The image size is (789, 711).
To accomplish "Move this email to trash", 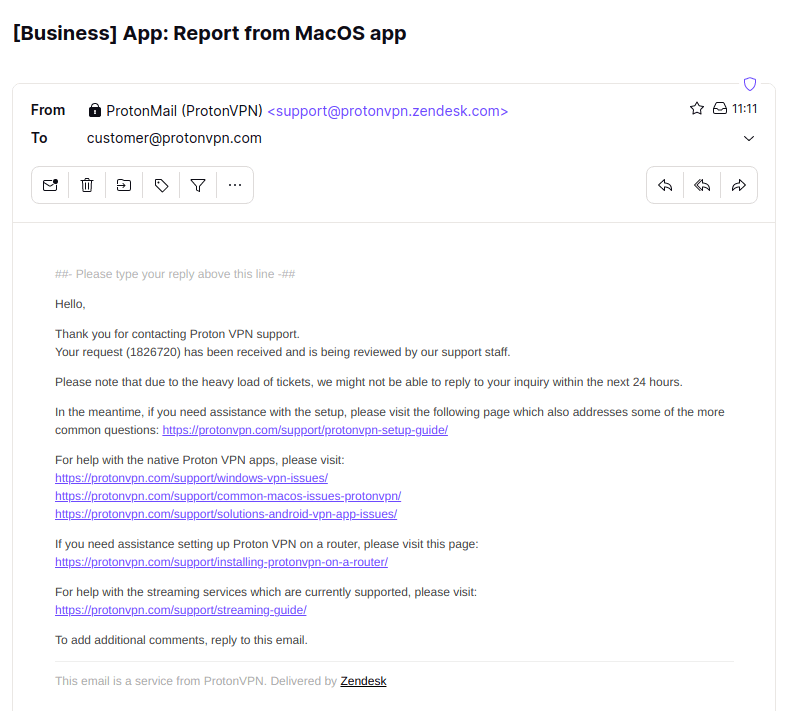I will [87, 185].
